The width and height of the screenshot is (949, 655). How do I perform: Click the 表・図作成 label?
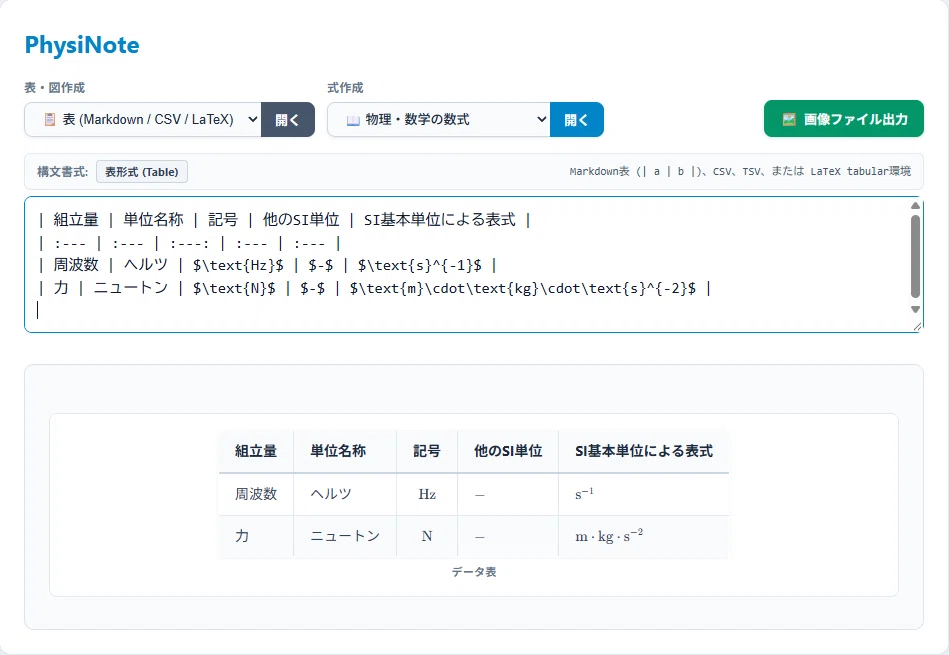(x=54, y=88)
